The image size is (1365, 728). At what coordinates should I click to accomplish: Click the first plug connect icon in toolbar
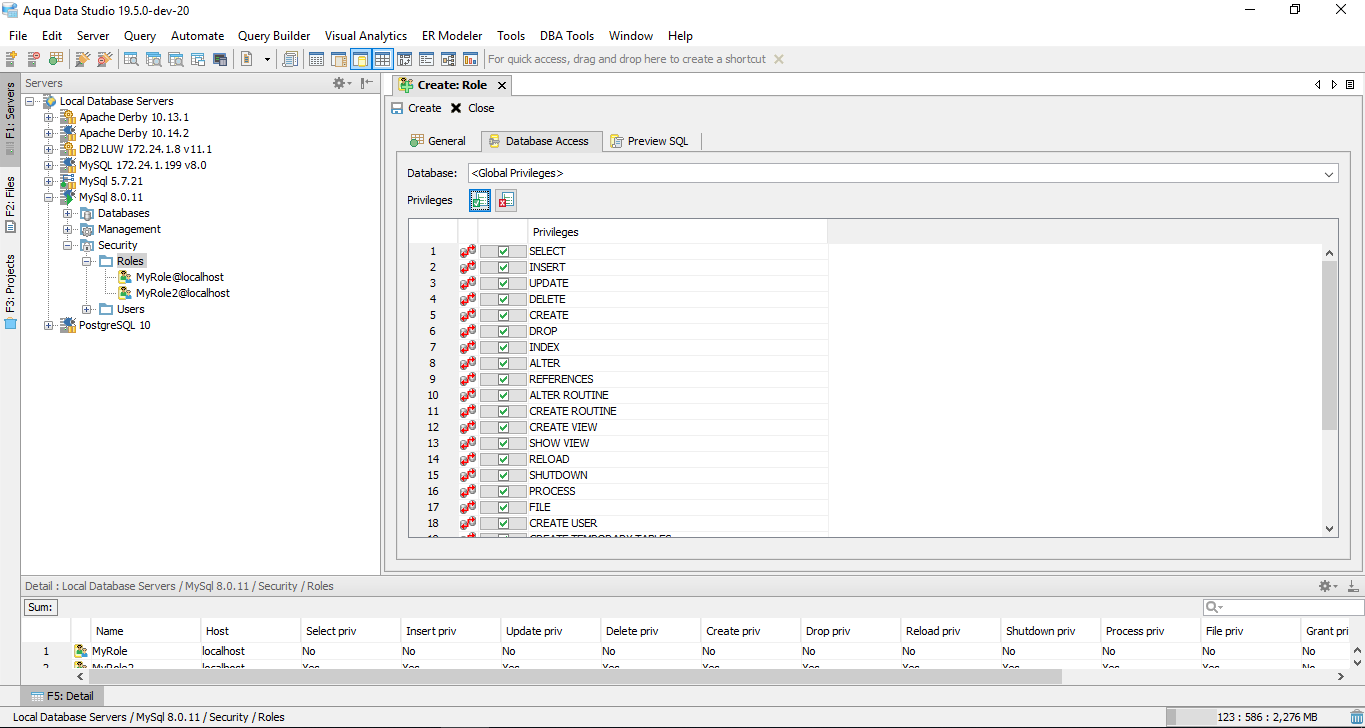coord(83,59)
